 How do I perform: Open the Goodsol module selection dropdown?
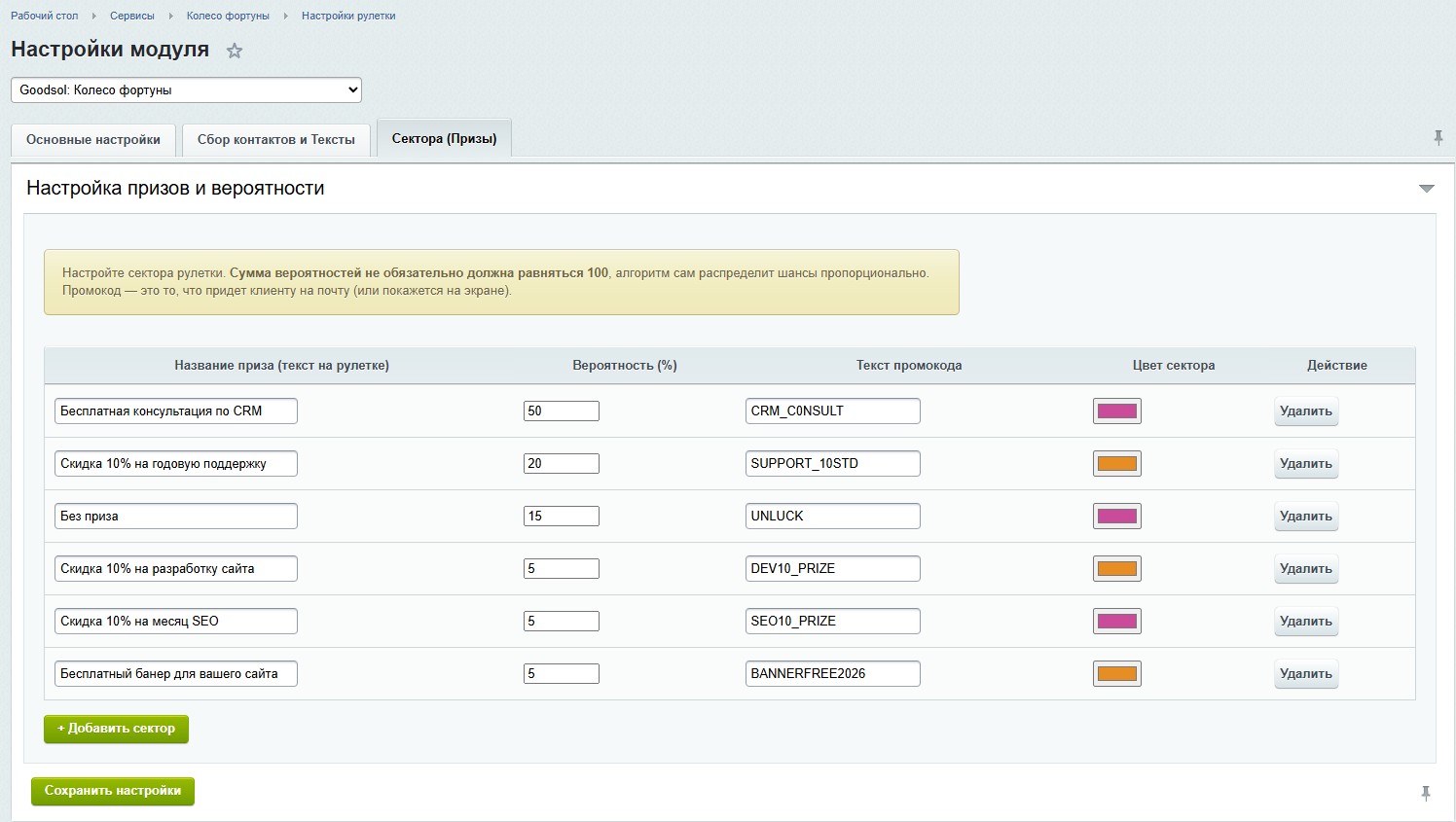pyautogui.click(x=186, y=89)
